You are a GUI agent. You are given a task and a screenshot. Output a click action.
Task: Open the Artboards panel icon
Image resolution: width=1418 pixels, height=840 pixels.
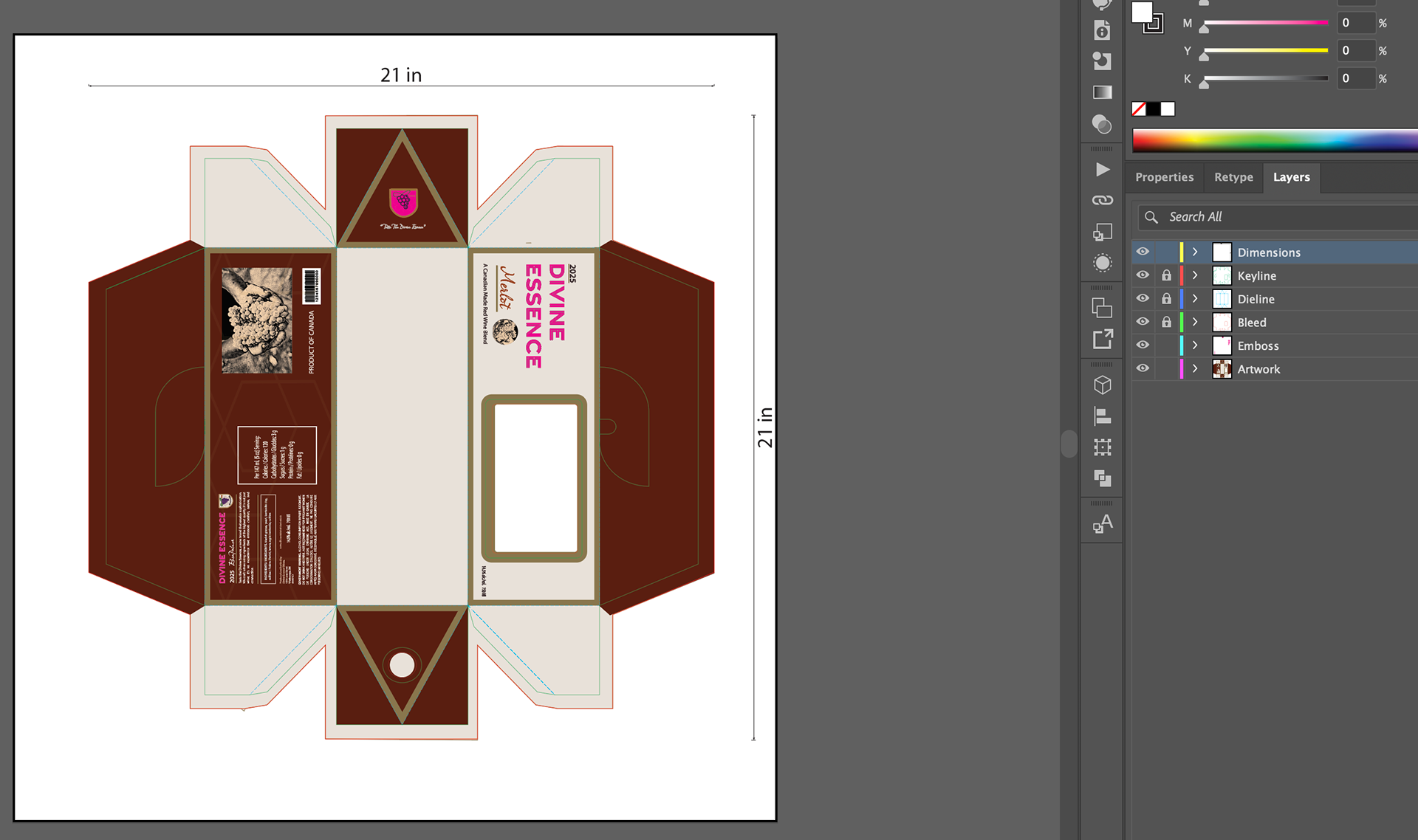[x=1102, y=308]
